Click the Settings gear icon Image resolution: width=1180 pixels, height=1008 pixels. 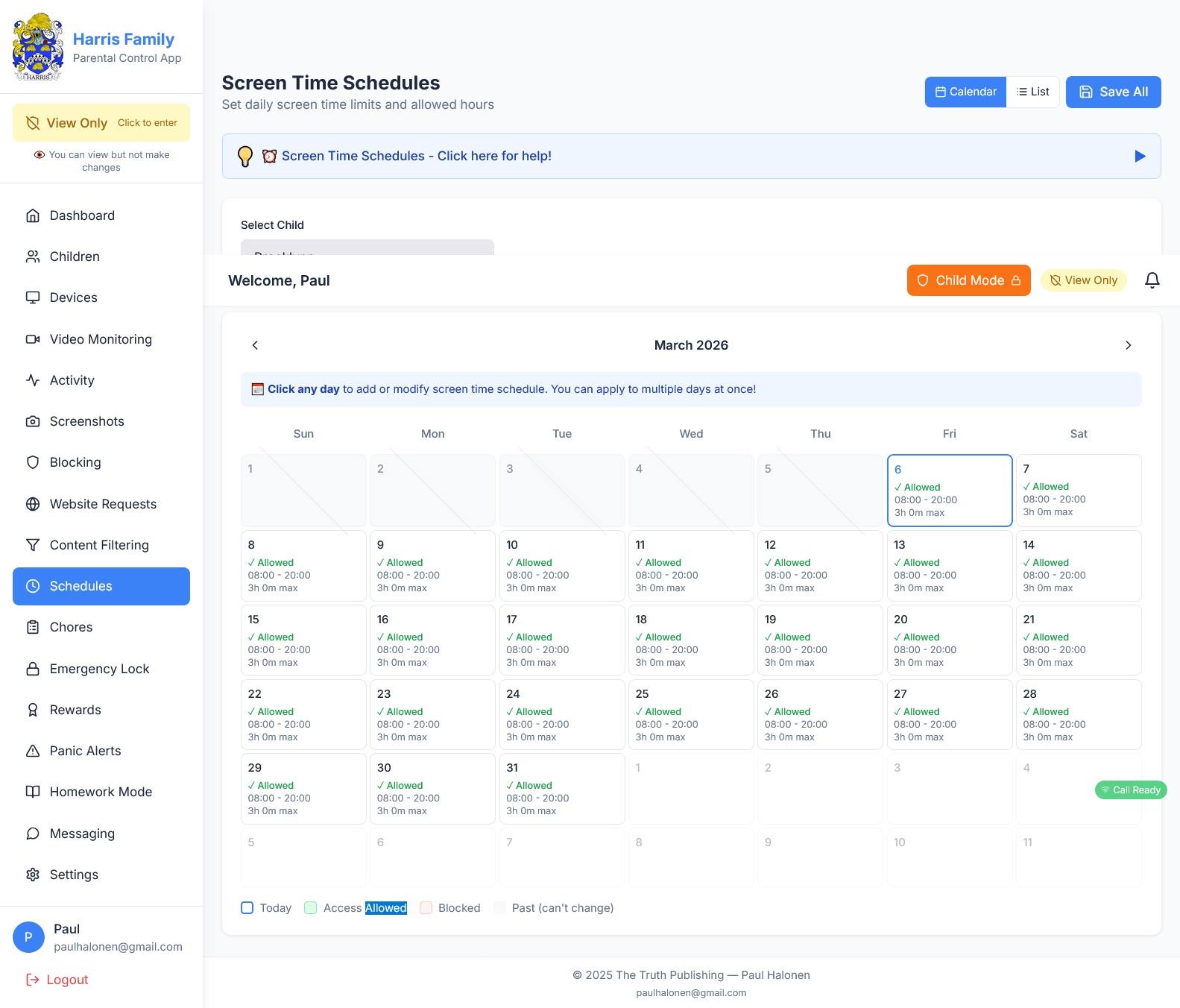click(33, 875)
